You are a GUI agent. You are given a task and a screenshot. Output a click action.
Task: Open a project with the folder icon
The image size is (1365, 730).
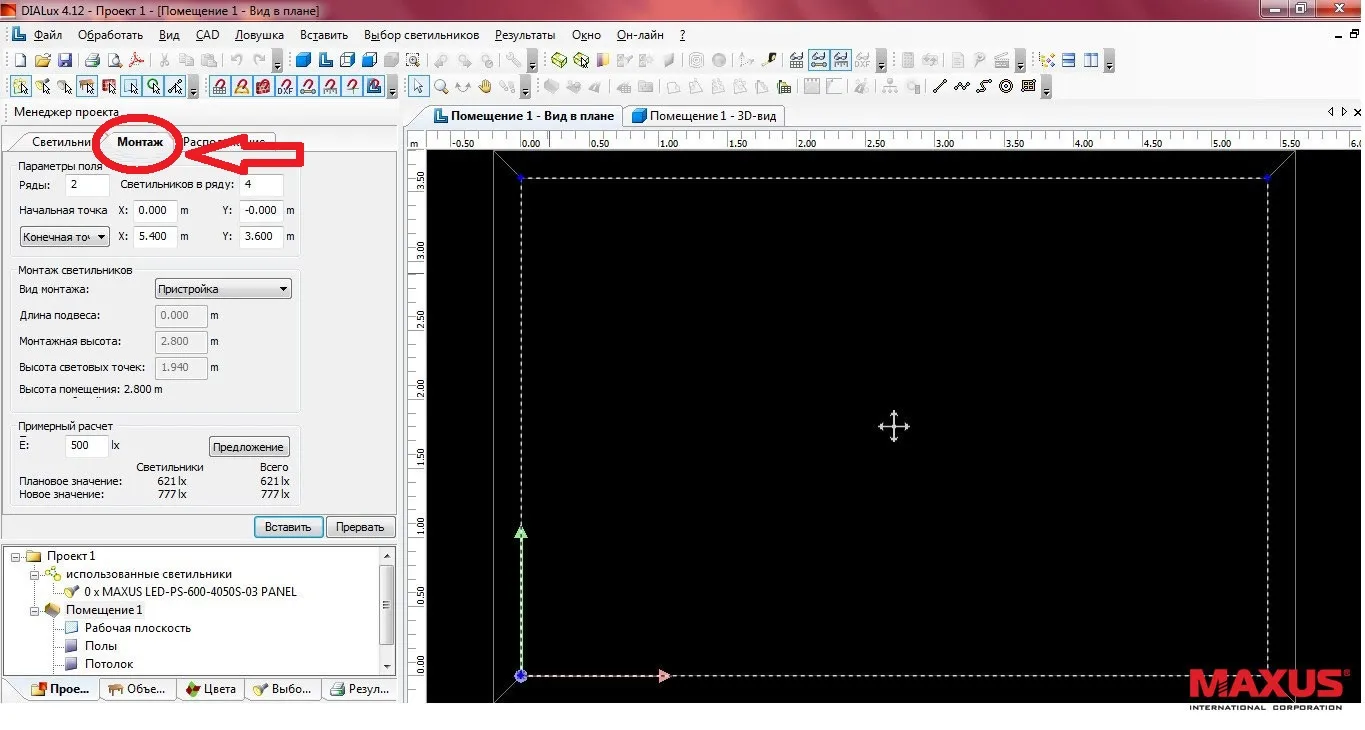tap(42, 60)
